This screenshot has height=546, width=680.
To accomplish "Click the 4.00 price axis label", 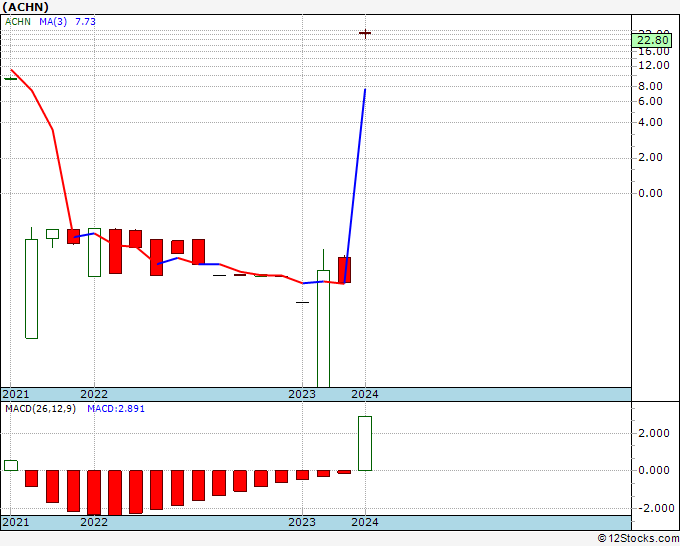I will click(x=651, y=122).
